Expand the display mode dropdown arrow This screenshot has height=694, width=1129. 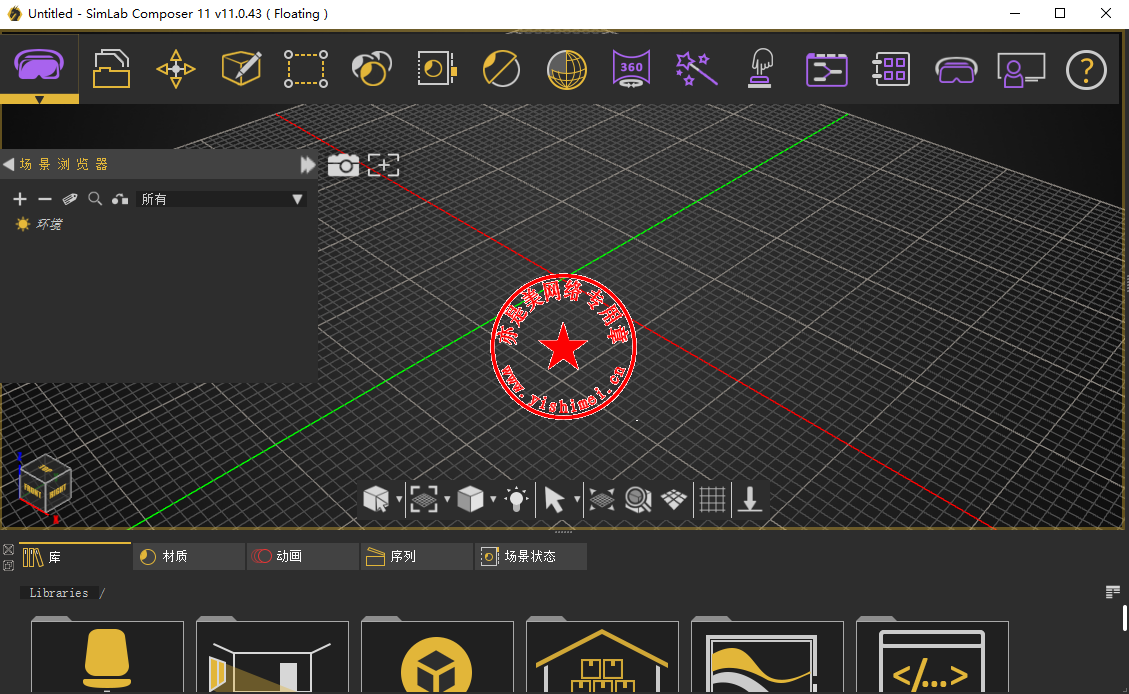tap(493, 499)
